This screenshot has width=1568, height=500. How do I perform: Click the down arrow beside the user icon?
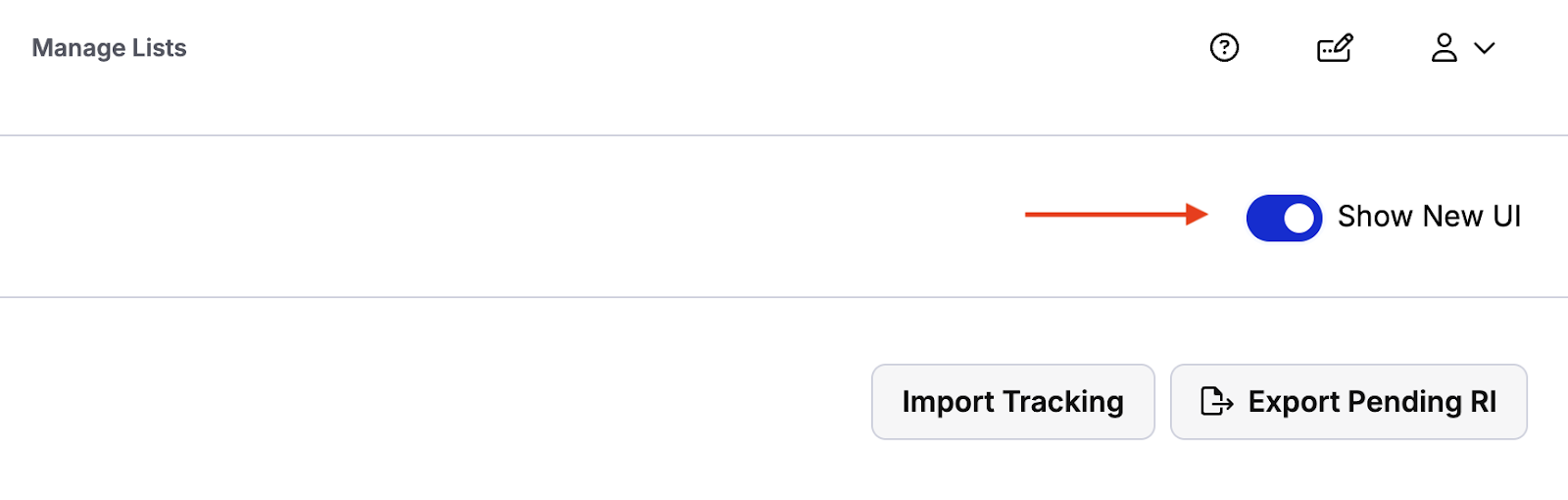click(1485, 48)
